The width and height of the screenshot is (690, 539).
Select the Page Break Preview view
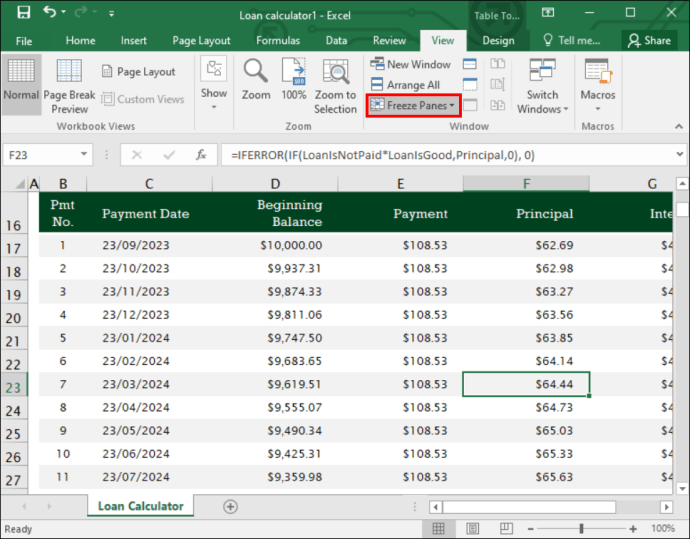(69, 86)
